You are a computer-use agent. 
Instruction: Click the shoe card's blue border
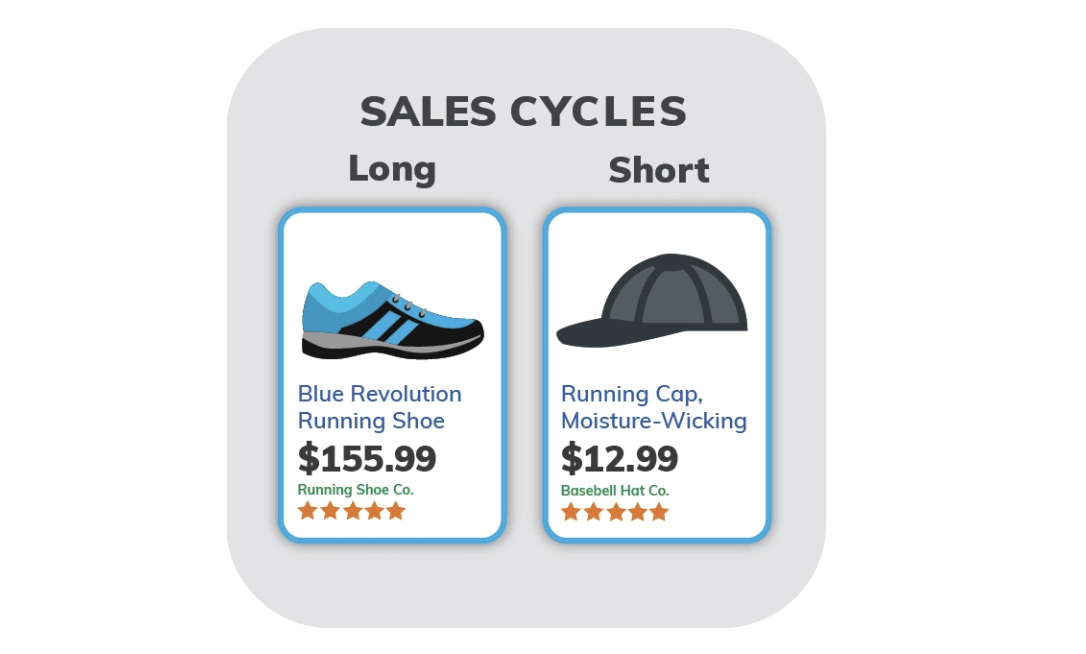point(281,374)
